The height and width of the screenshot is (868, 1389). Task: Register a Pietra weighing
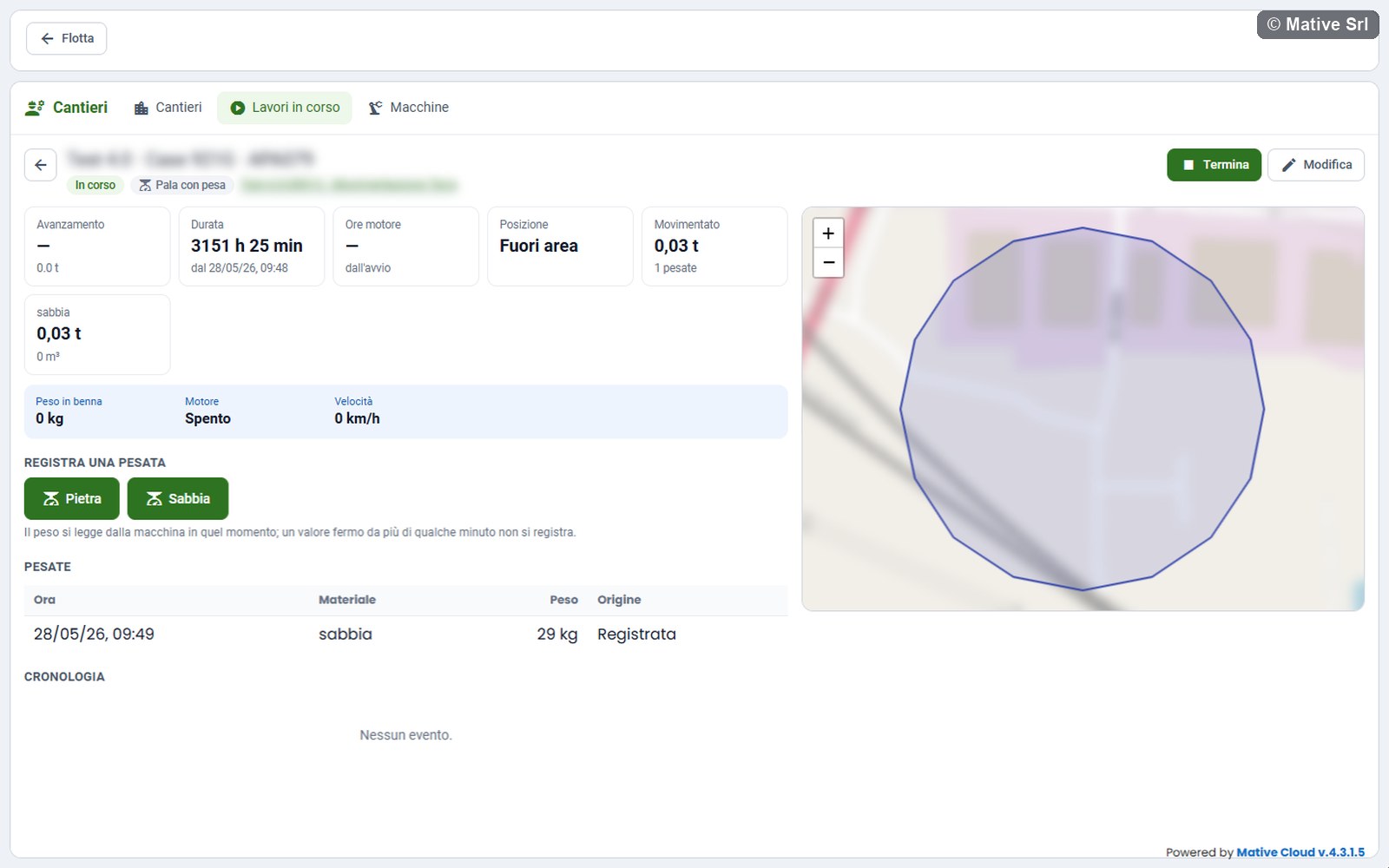(72, 498)
